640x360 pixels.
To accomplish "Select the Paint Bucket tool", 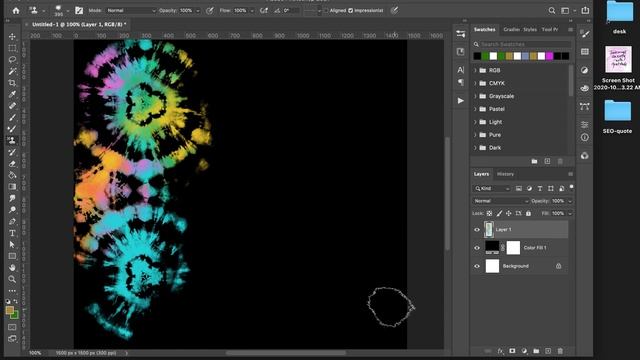I will [x=12, y=175].
